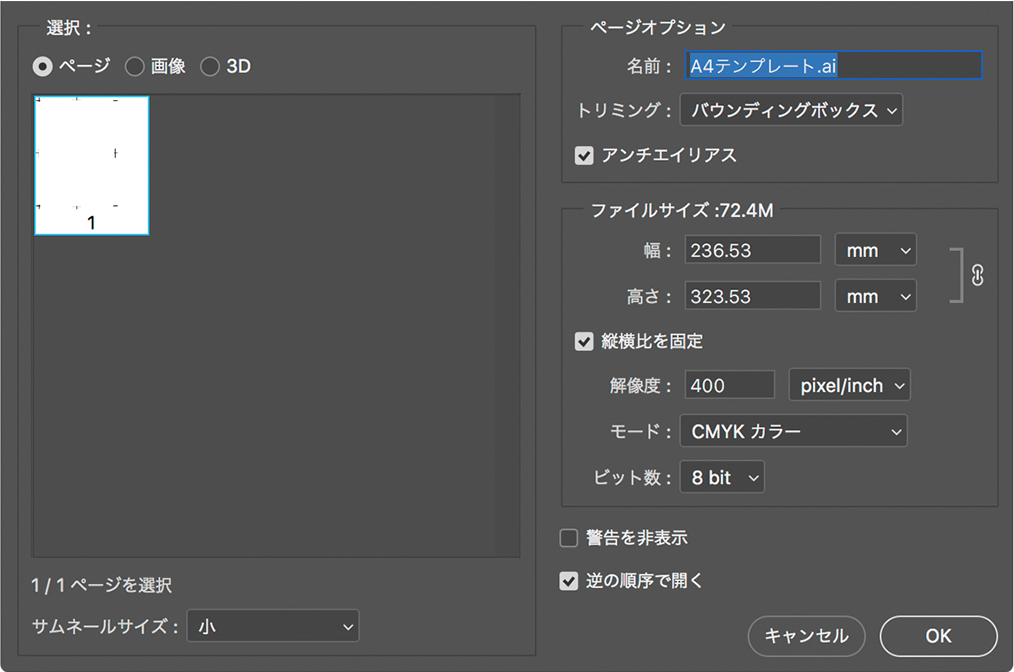Click the thumbnail list scrollbar track
Viewport: 1014px width, 672px height.
[x=507, y=325]
